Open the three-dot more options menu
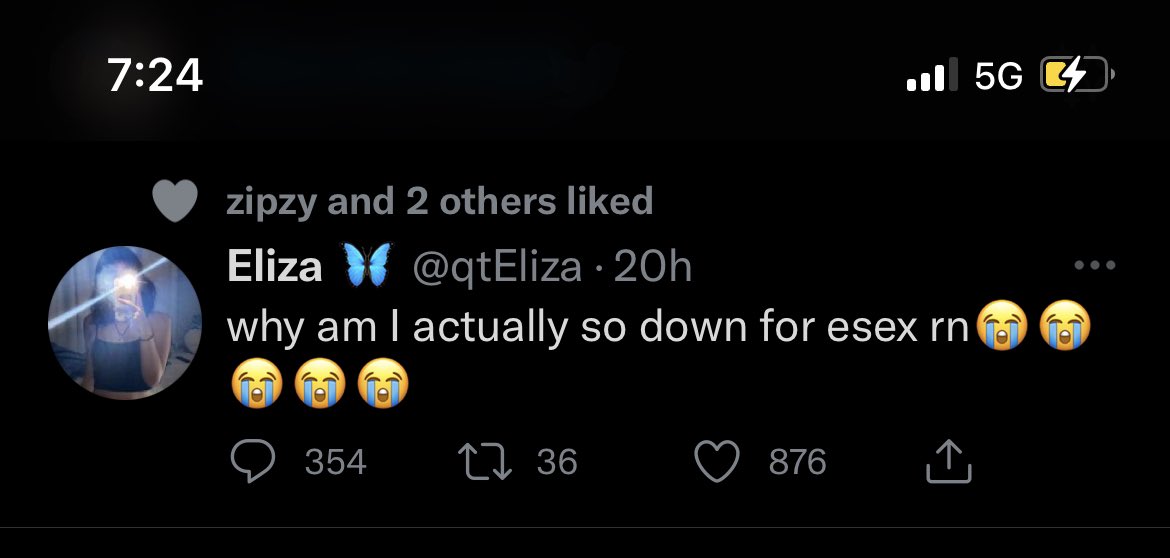This screenshot has width=1170, height=558. [1093, 267]
